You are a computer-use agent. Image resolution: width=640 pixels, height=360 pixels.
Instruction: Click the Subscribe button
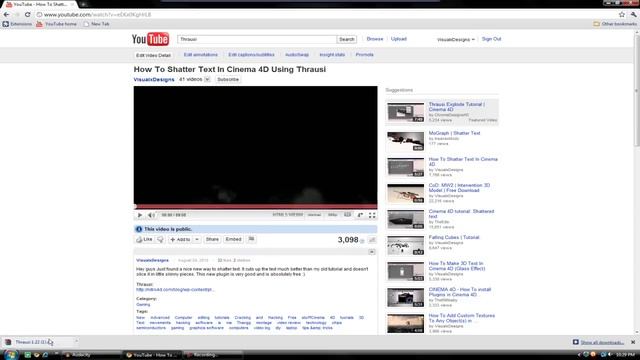click(x=228, y=80)
